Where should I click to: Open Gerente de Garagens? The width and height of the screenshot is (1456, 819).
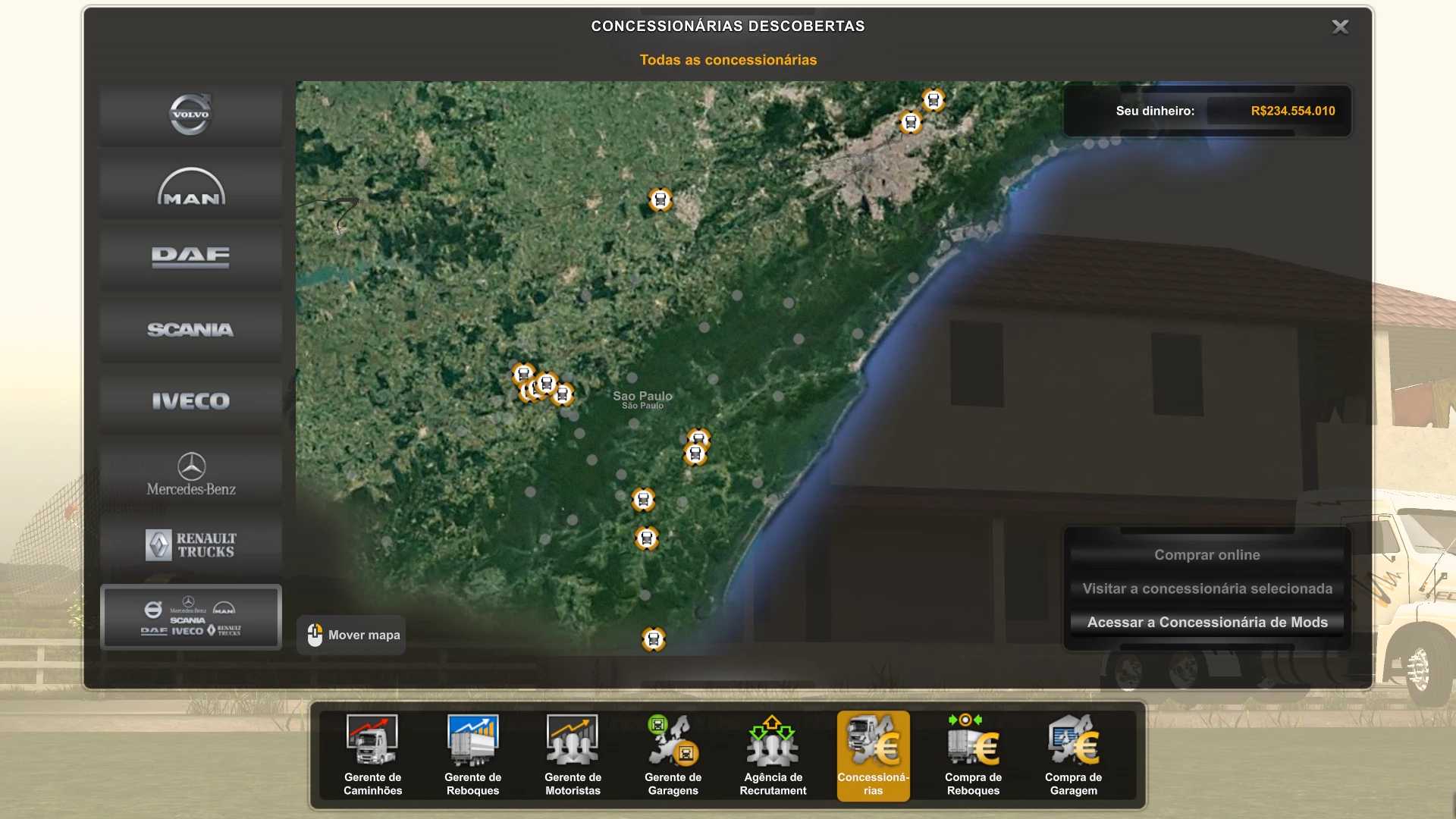click(673, 755)
